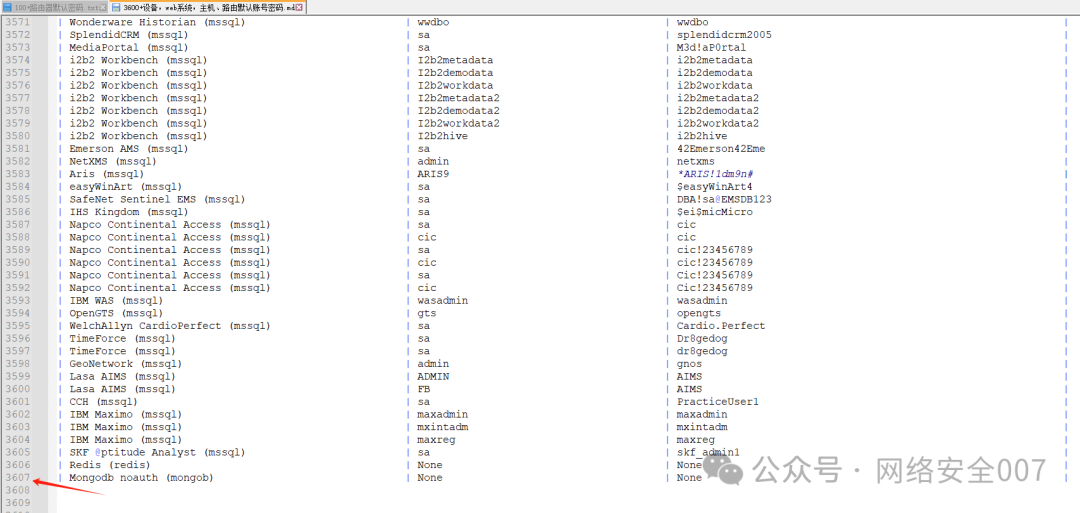
Task: Click the text "SafeNet Sentinel EMS (mssql)"
Action: tap(157, 199)
